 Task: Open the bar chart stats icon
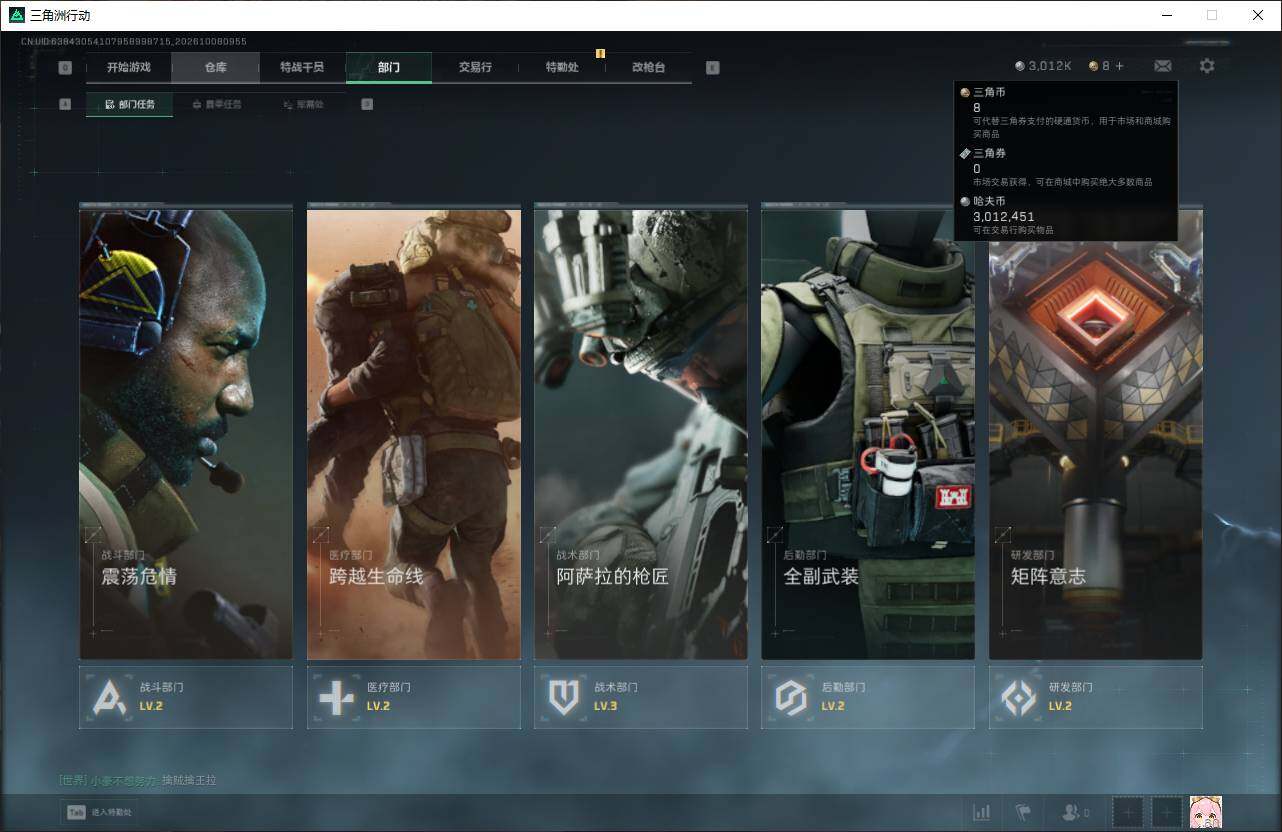pos(982,812)
